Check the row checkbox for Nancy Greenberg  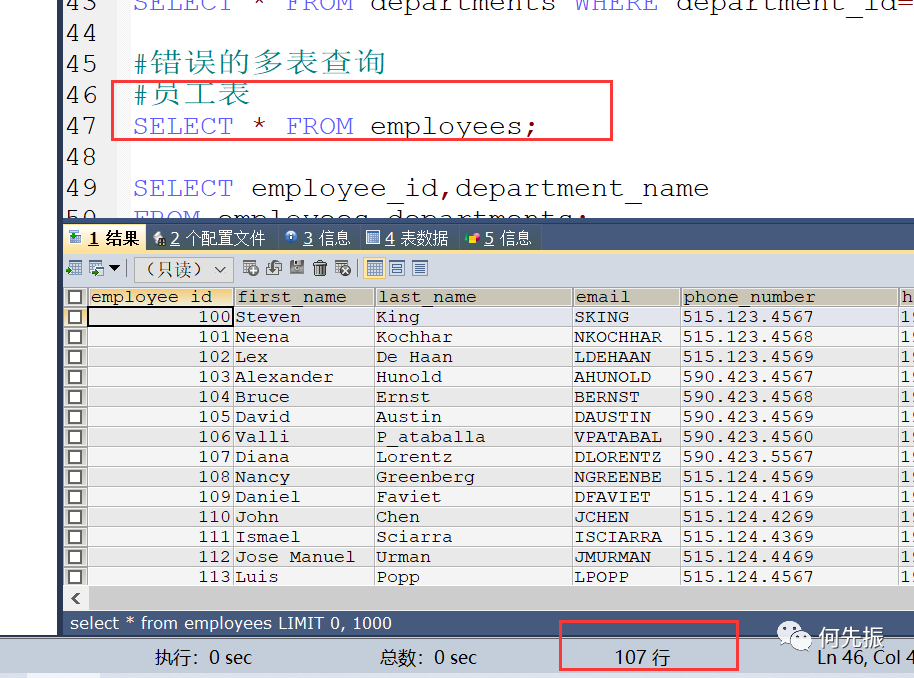pos(75,476)
